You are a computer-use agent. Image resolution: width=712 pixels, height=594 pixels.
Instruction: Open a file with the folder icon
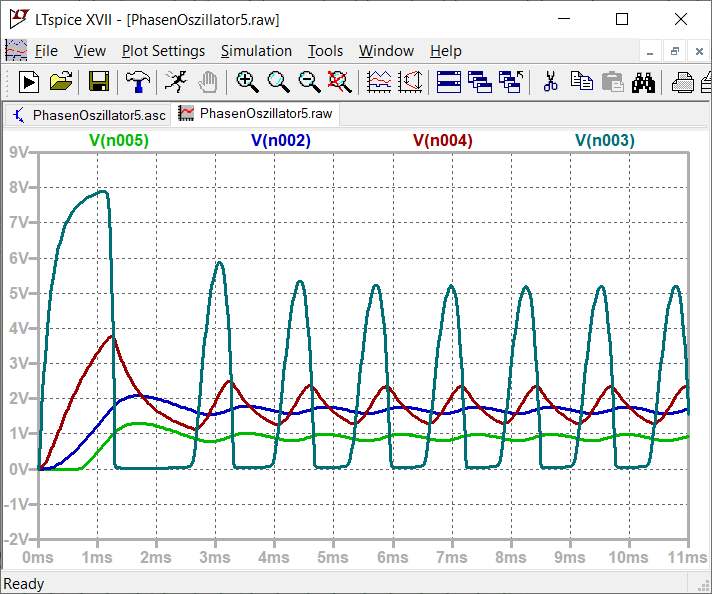coord(61,82)
